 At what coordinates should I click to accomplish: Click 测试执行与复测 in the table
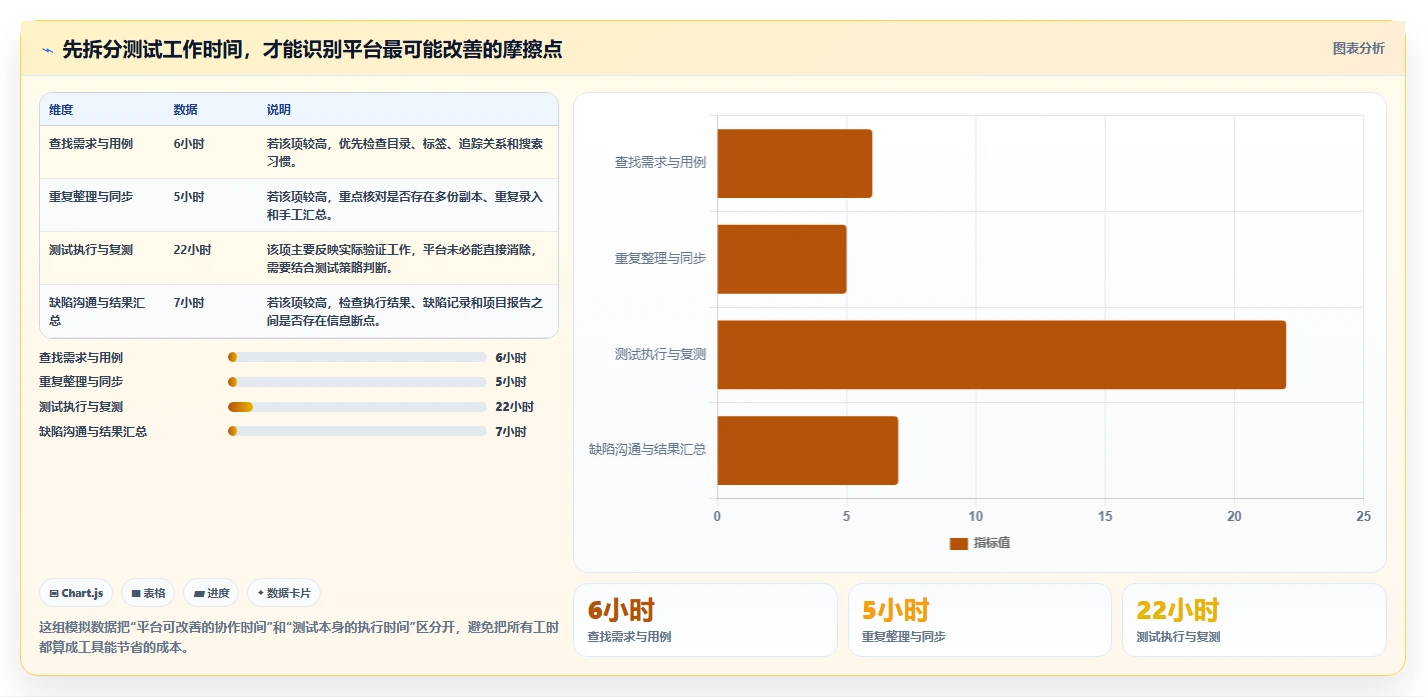(91, 250)
